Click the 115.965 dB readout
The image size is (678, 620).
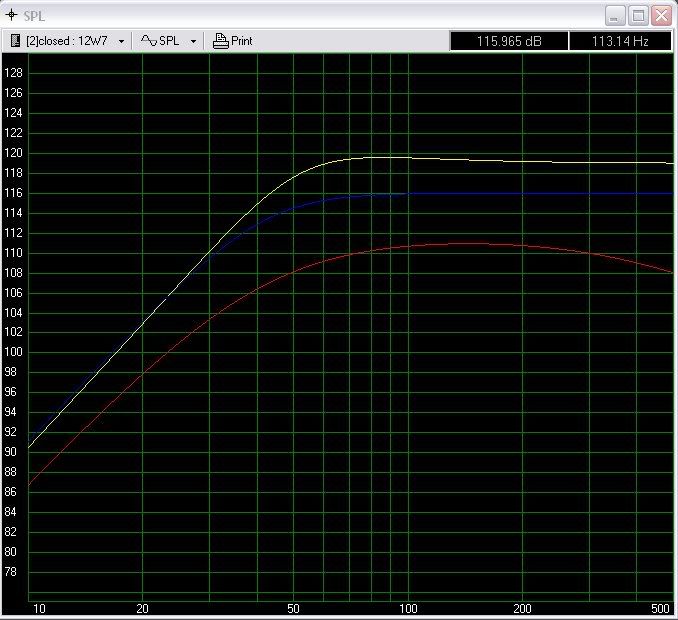point(509,41)
